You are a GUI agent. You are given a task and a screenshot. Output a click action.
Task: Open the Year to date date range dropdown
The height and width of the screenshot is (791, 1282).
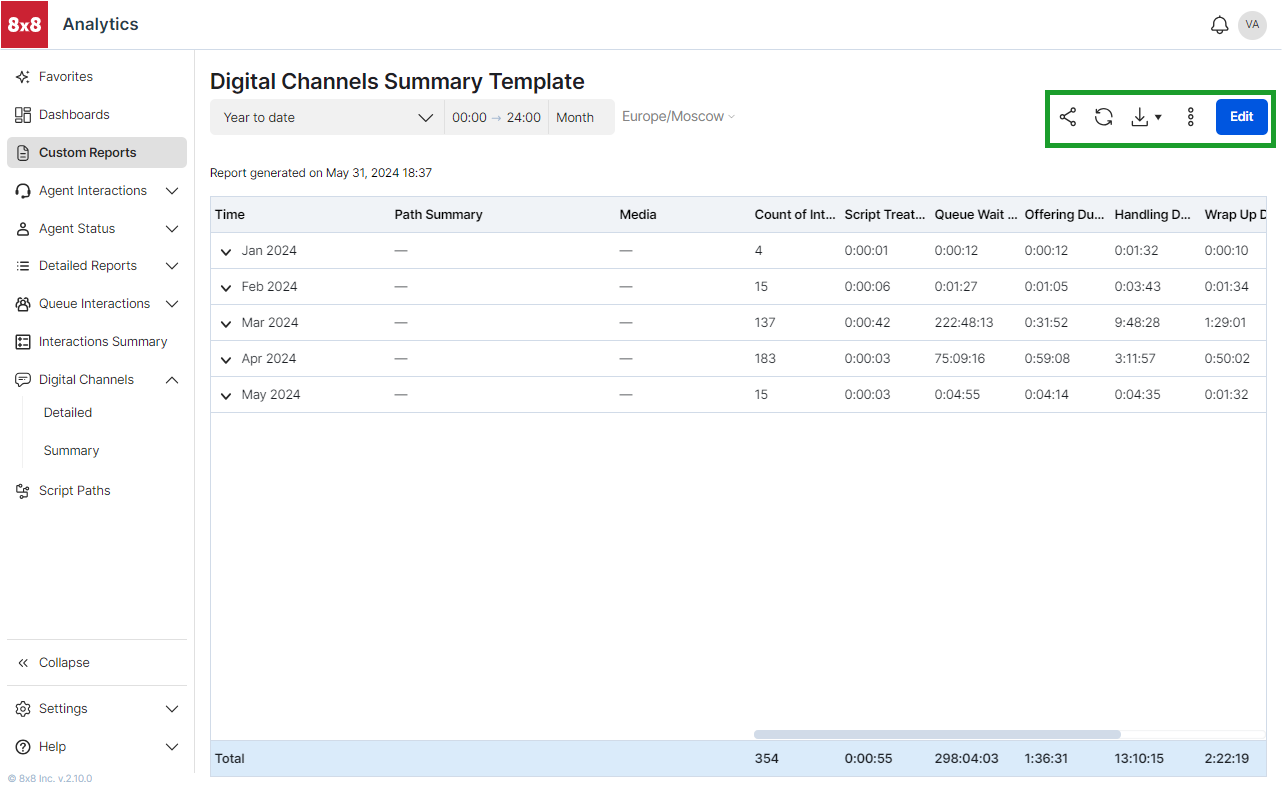pos(327,117)
